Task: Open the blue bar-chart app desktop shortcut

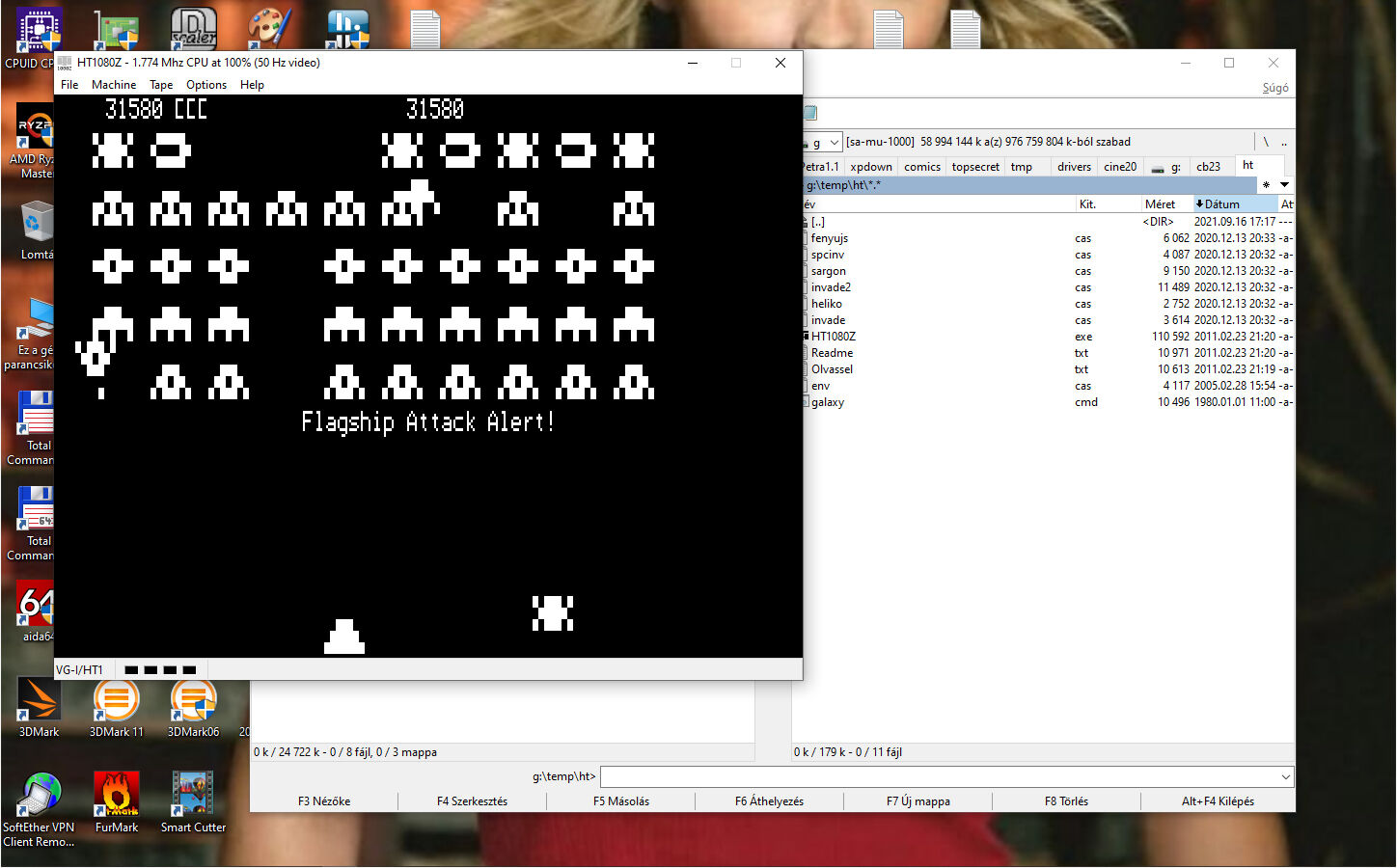Action: click(347, 29)
